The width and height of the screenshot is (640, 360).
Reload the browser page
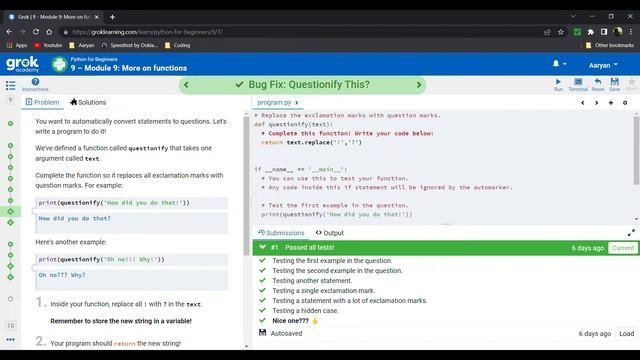pos(36,32)
